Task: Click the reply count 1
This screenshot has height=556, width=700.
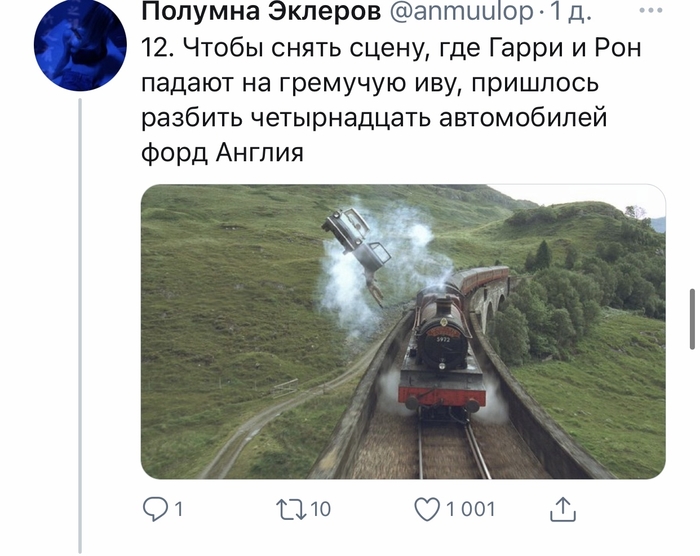Action: point(179,510)
